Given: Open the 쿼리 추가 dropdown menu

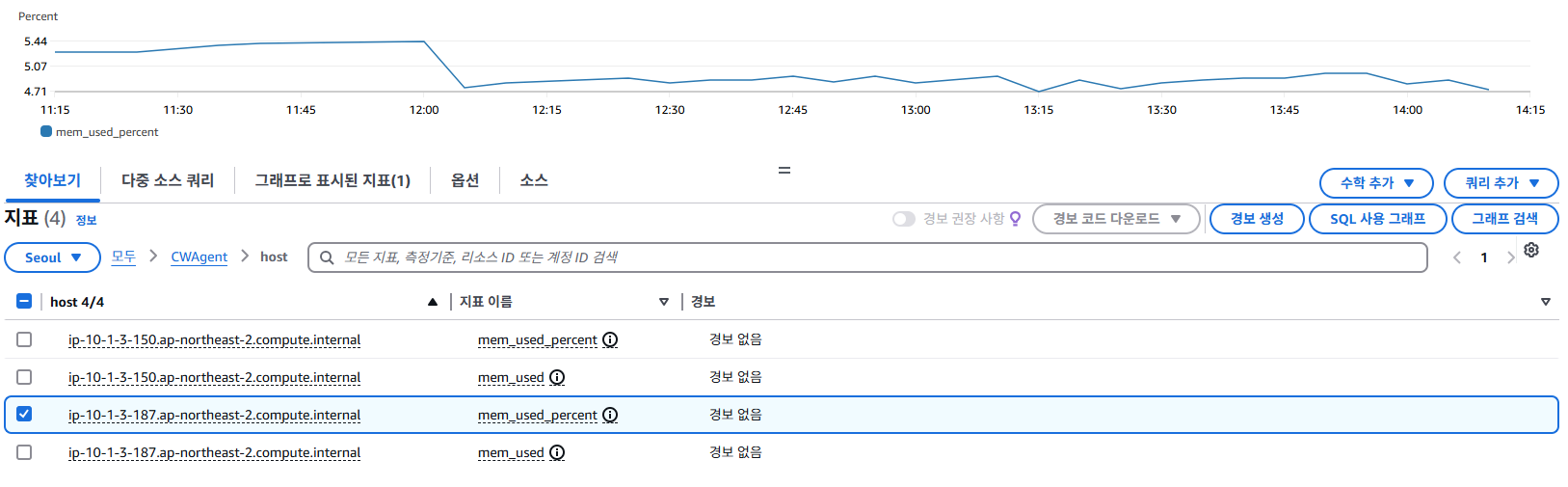Looking at the screenshot, I should tap(1501, 182).
